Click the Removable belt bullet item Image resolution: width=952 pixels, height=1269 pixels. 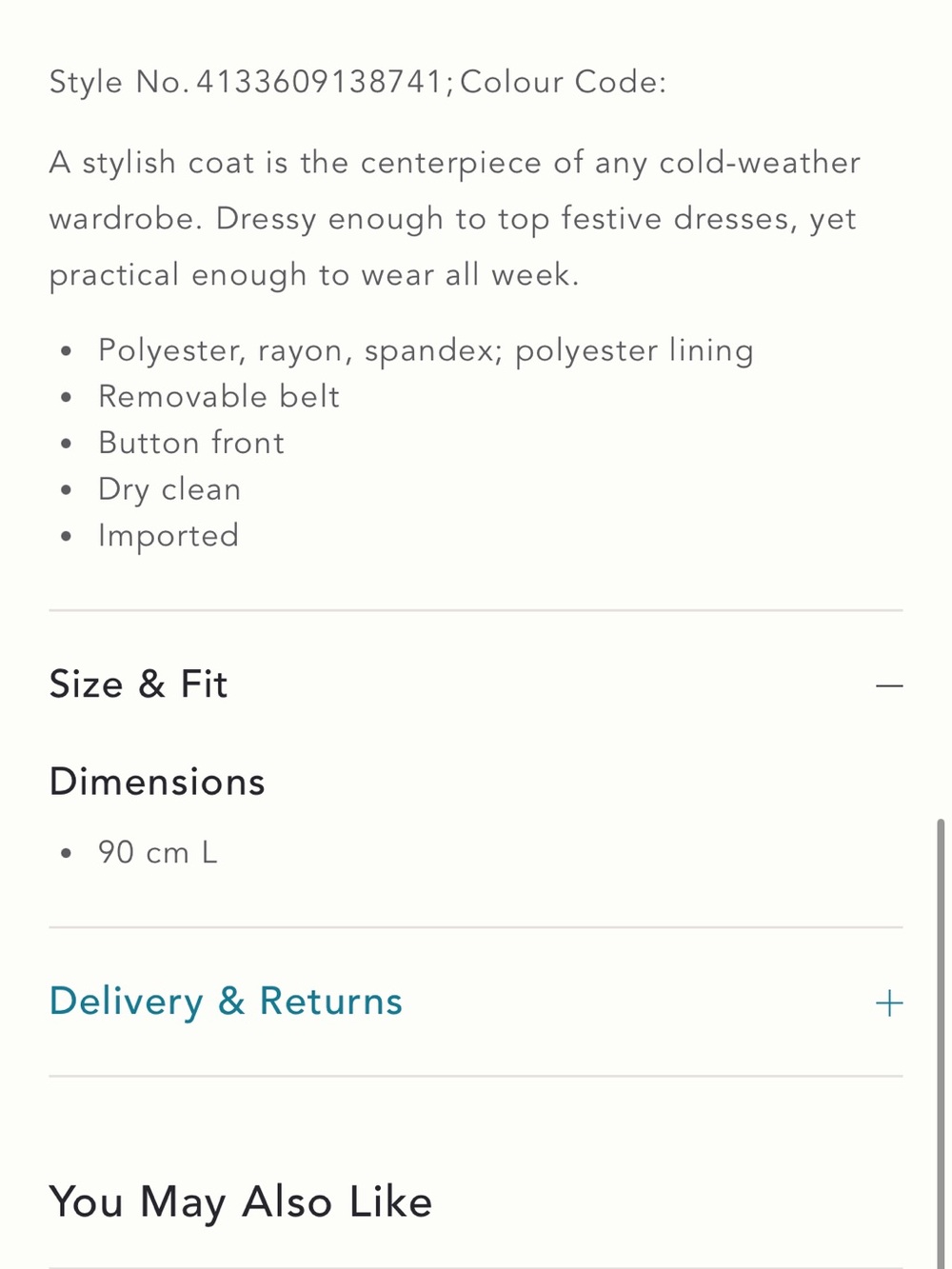coord(219,396)
